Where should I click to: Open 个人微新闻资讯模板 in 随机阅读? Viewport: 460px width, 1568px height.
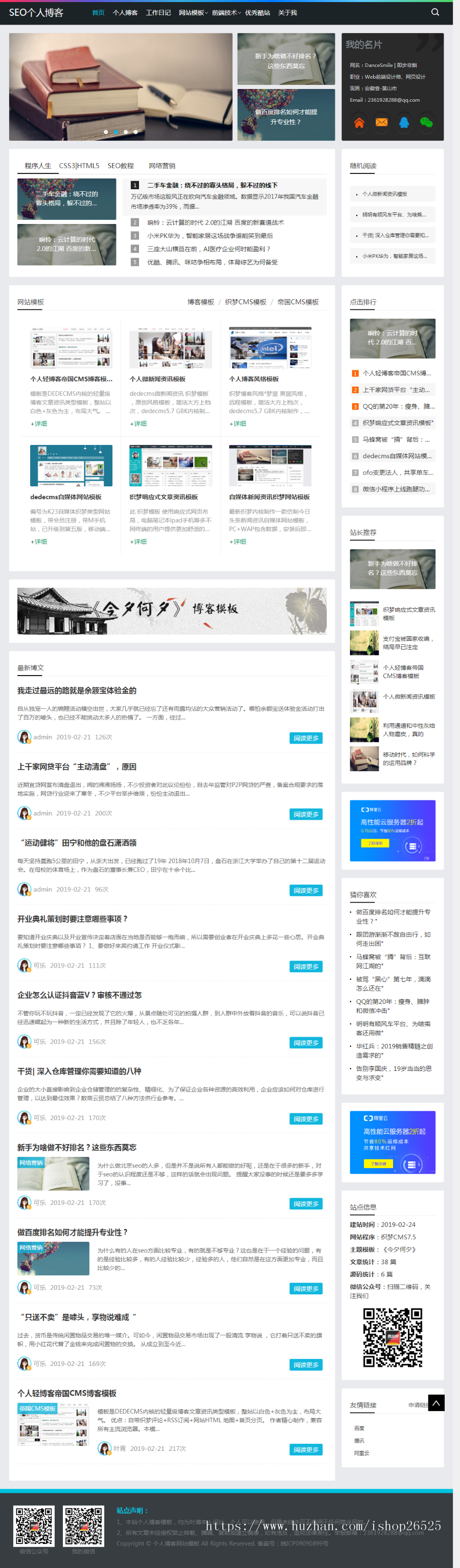click(384, 194)
